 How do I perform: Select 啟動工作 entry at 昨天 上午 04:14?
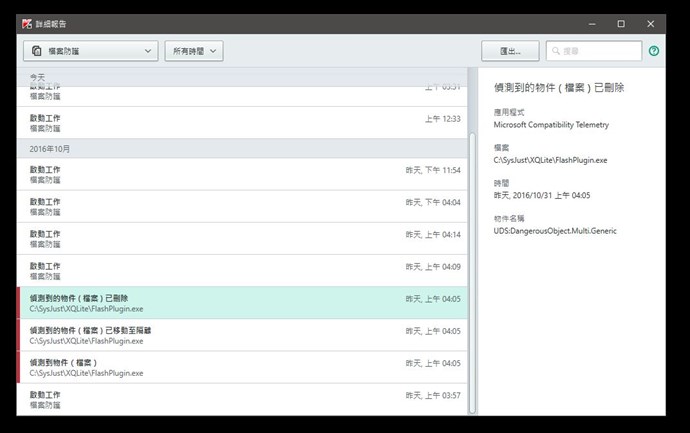click(240, 239)
